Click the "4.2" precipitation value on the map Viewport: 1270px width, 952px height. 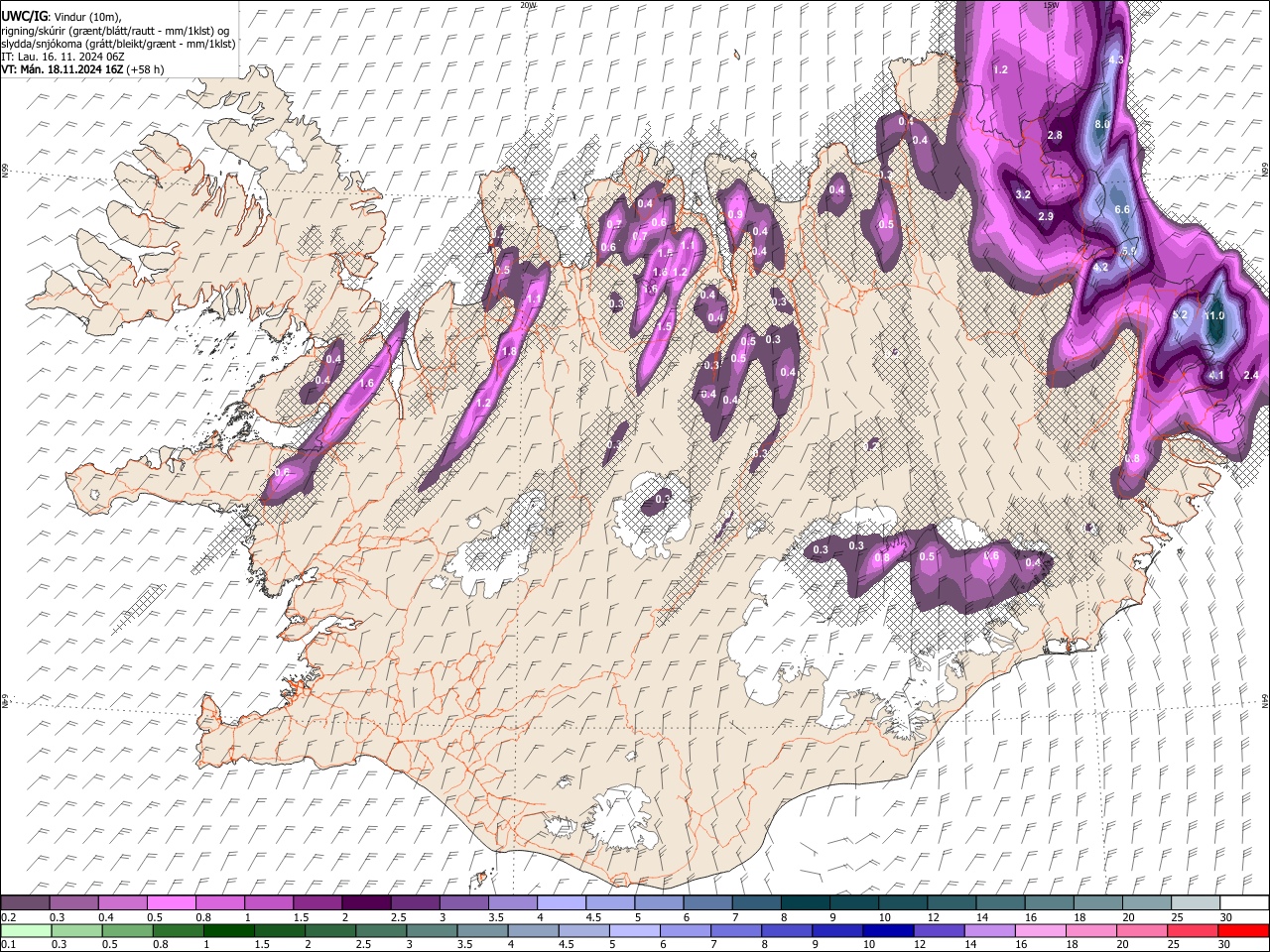tap(1100, 268)
